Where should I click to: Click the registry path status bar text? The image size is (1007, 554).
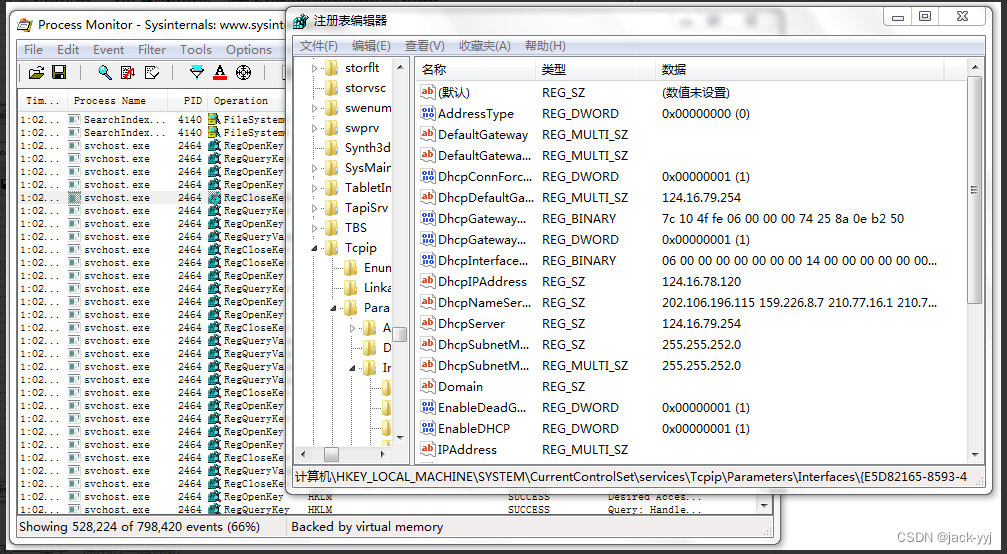(631, 476)
